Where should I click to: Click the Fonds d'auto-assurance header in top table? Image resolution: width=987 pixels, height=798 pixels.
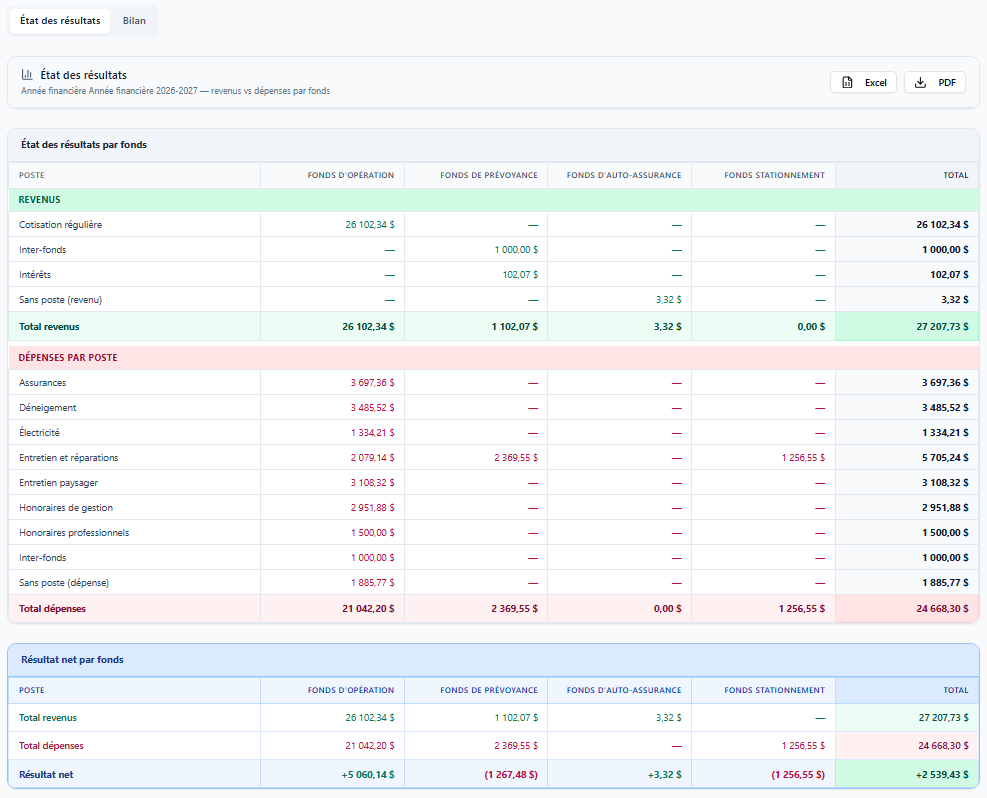624,175
